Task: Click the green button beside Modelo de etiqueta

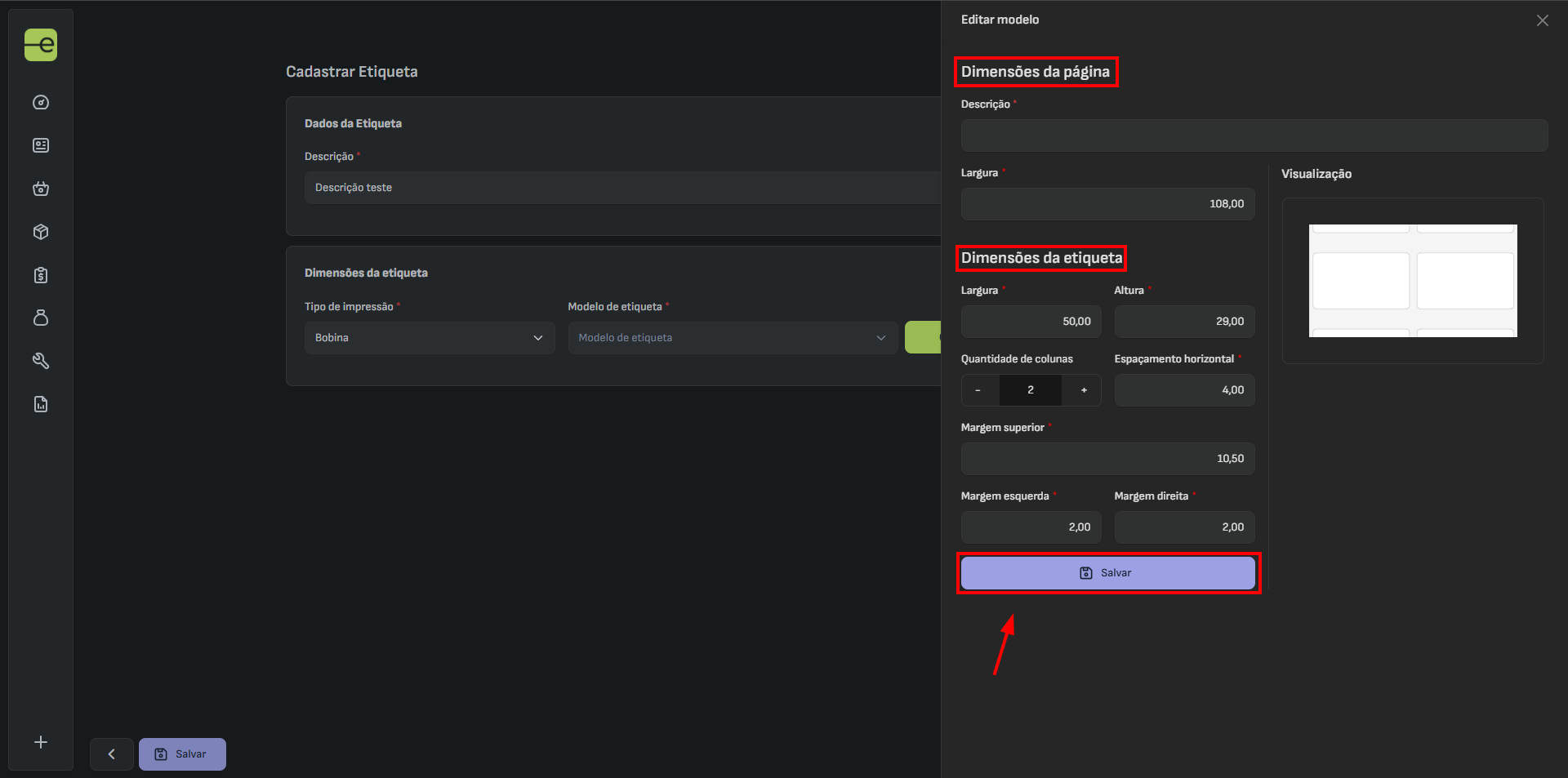Action: 923,337
